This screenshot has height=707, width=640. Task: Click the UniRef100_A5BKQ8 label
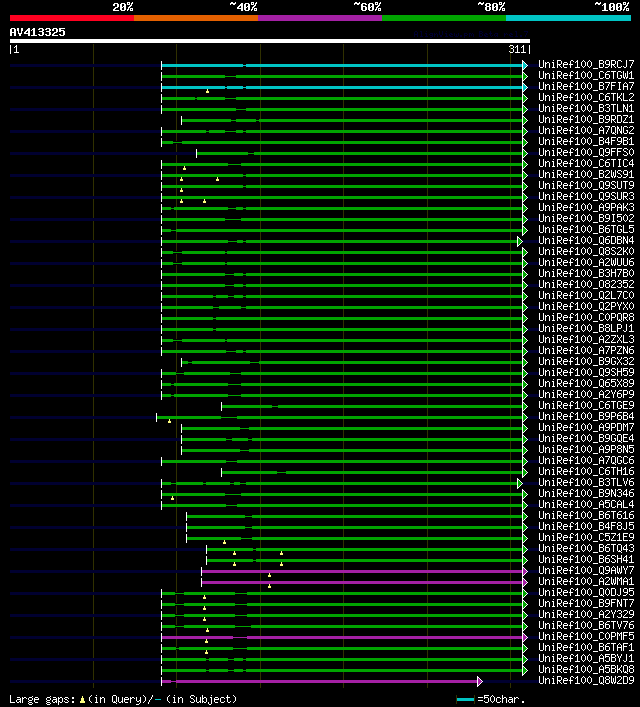pyautogui.click(x=586, y=670)
